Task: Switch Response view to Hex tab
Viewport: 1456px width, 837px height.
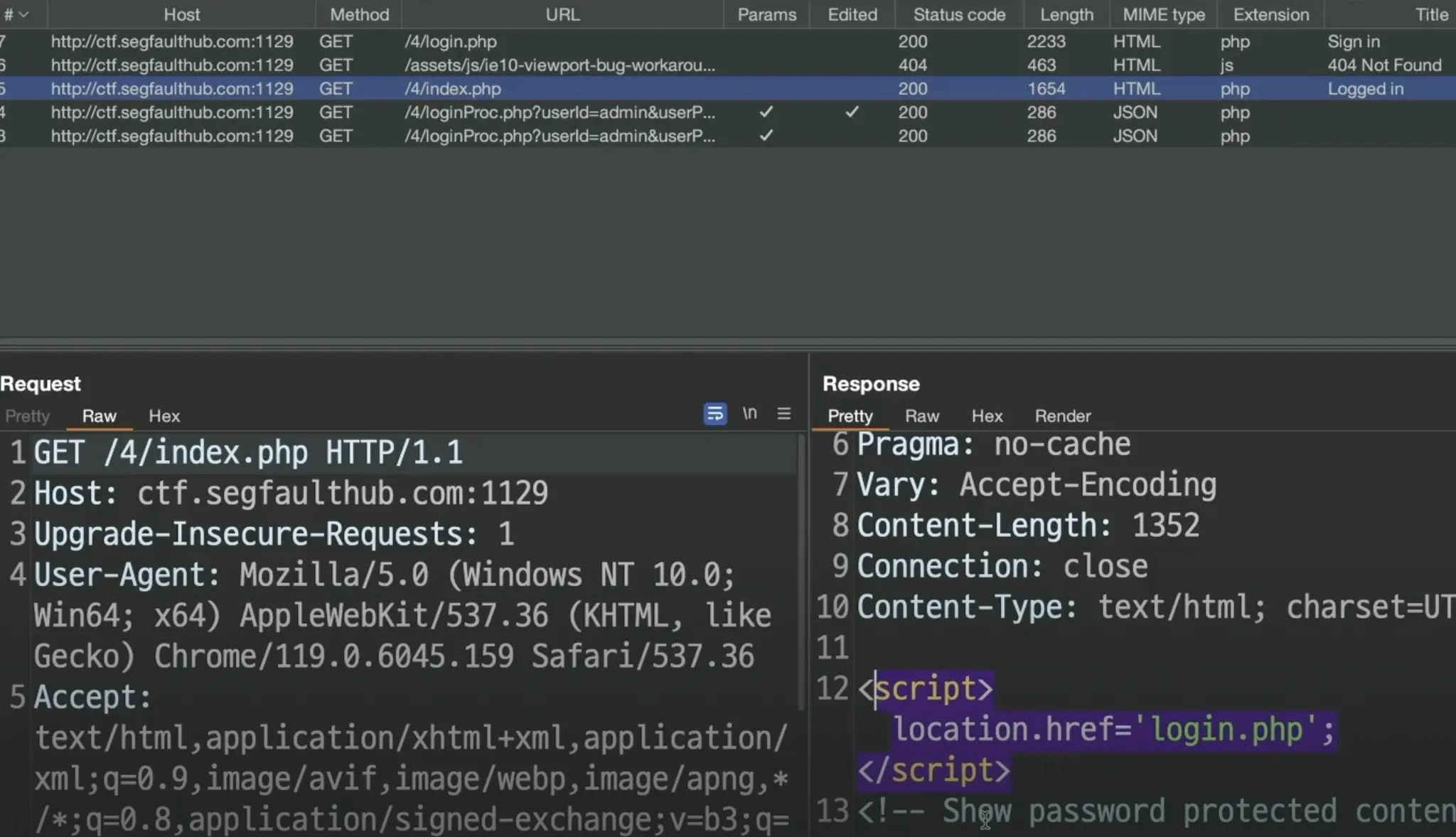Action: pos(987,416)
